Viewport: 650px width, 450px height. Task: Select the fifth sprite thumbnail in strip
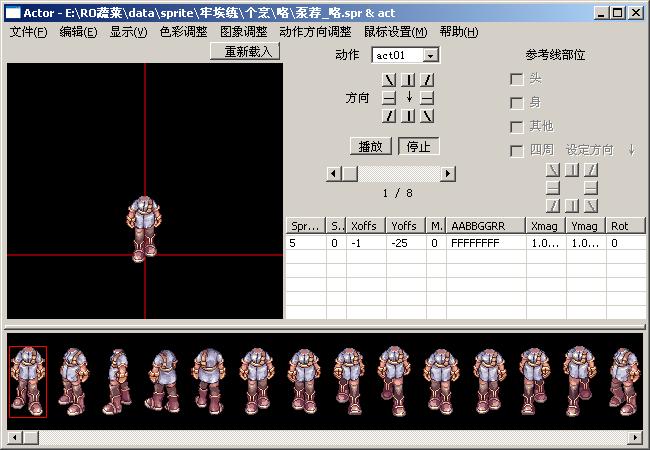click(x=209, y=382)
